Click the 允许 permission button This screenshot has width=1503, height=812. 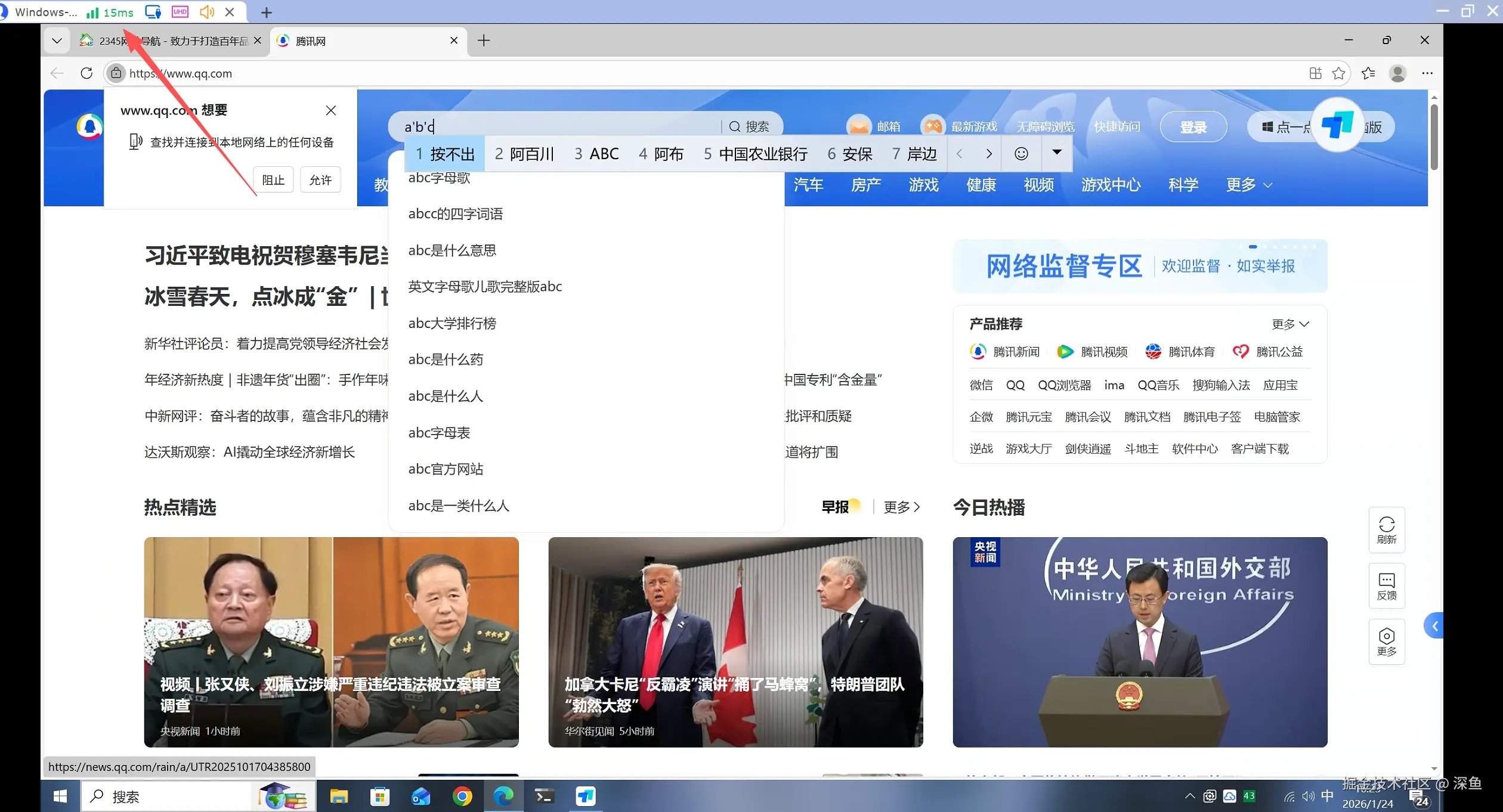point(320,180)
